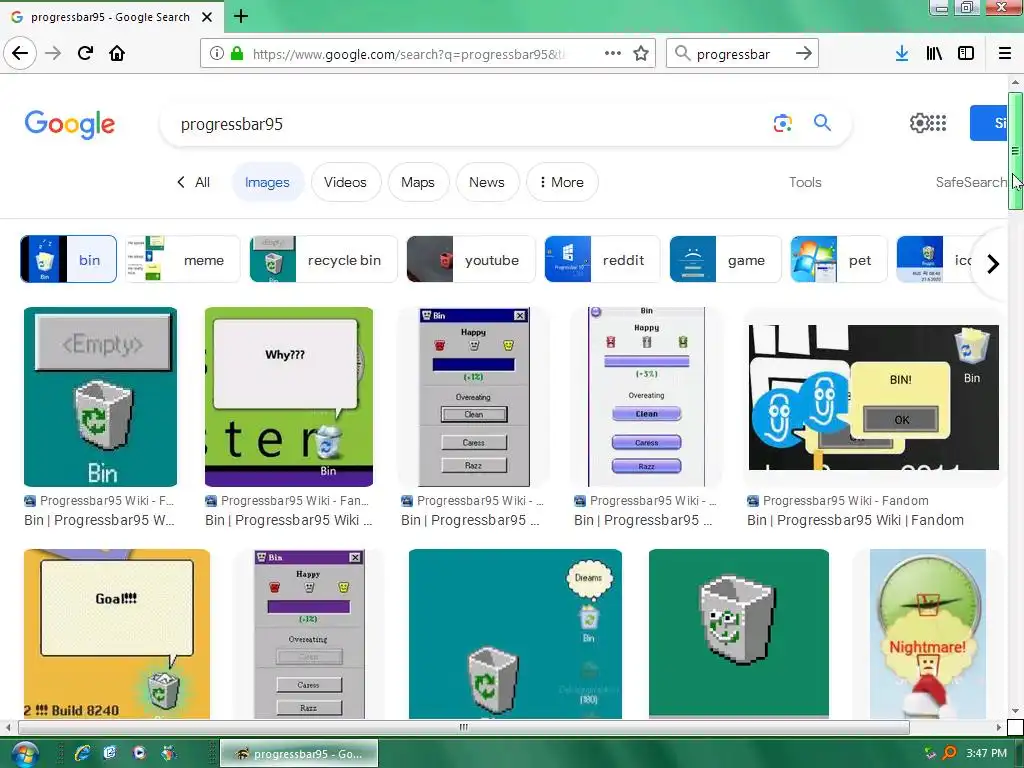Filter images by the youtube chip
This screenshot has width=1024, height=768.
coord(471,259)
